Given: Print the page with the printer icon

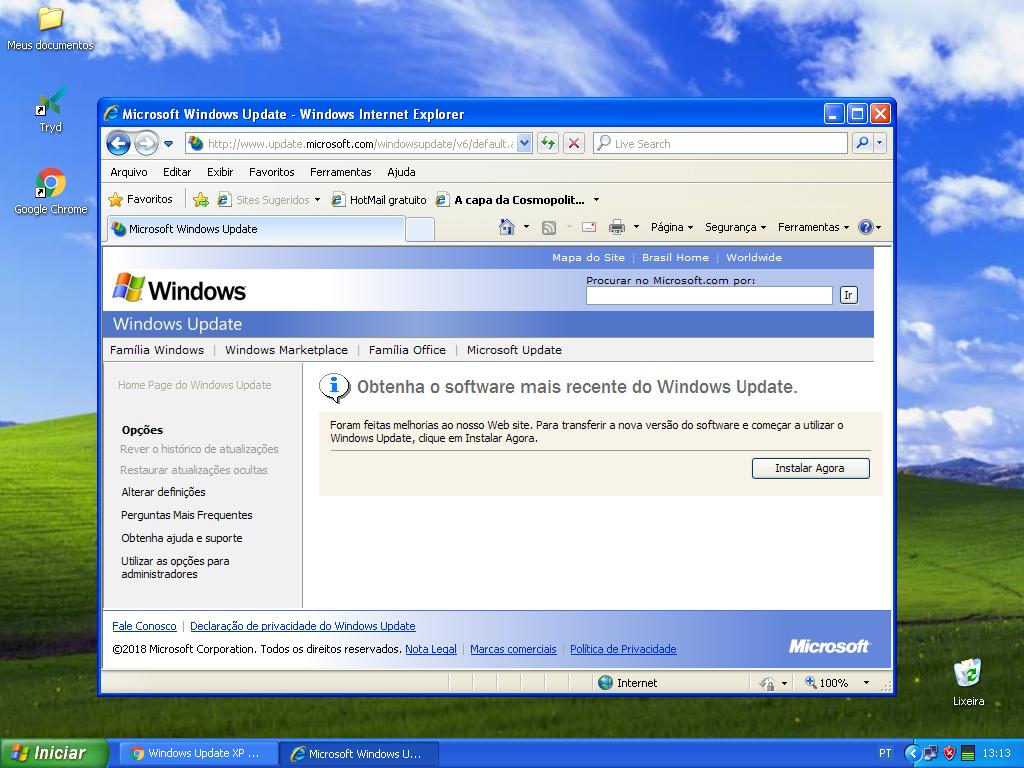Looking at the screenshot, I should (616, 227).
